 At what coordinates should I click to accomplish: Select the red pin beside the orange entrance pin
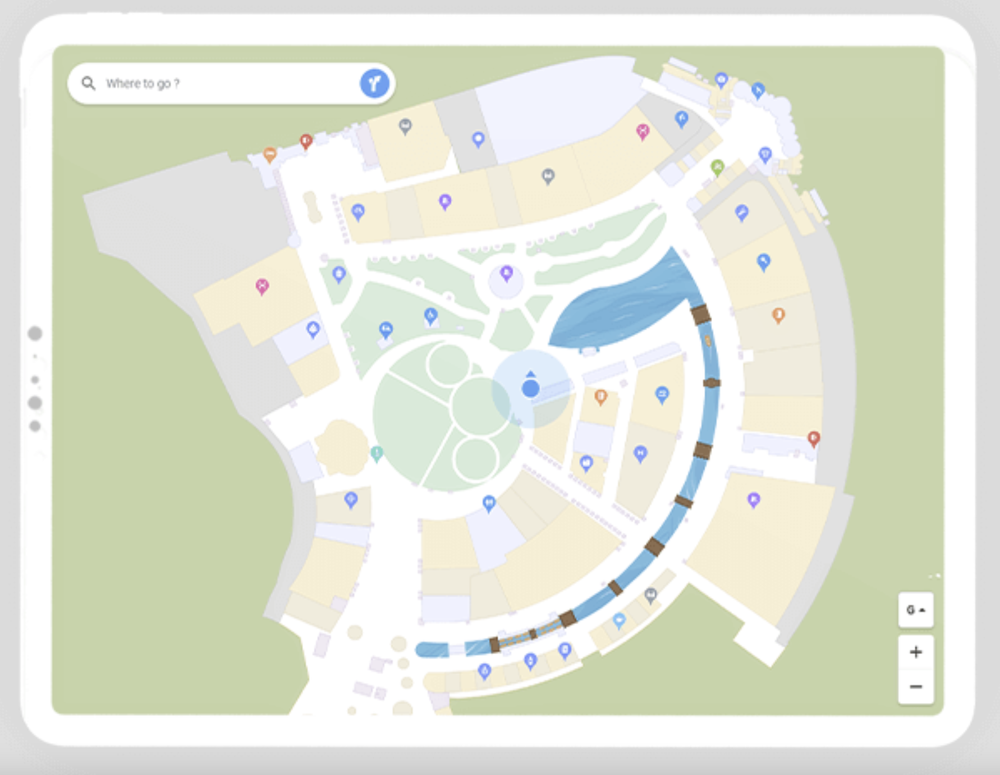click(x=306, y=141)
